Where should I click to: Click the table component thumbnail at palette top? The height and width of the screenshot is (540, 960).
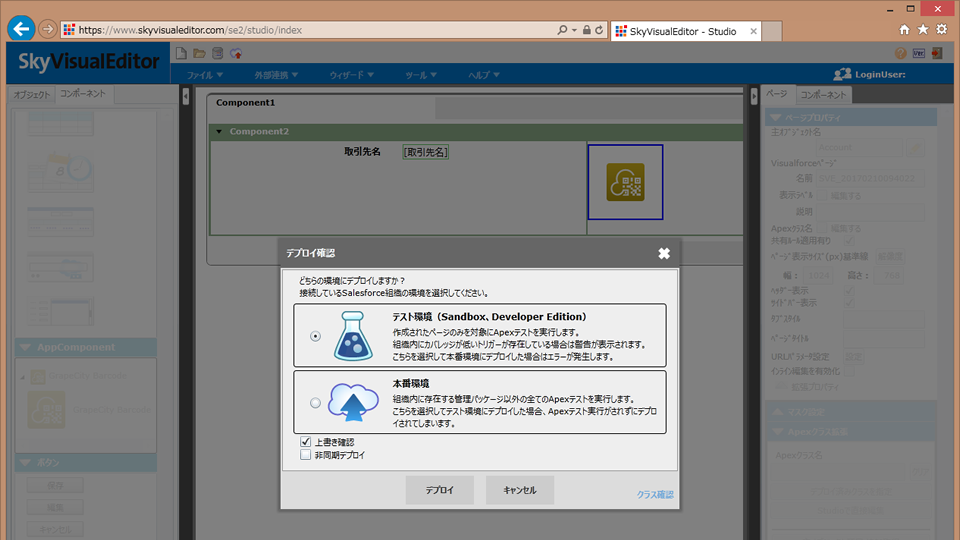point(60,124)
